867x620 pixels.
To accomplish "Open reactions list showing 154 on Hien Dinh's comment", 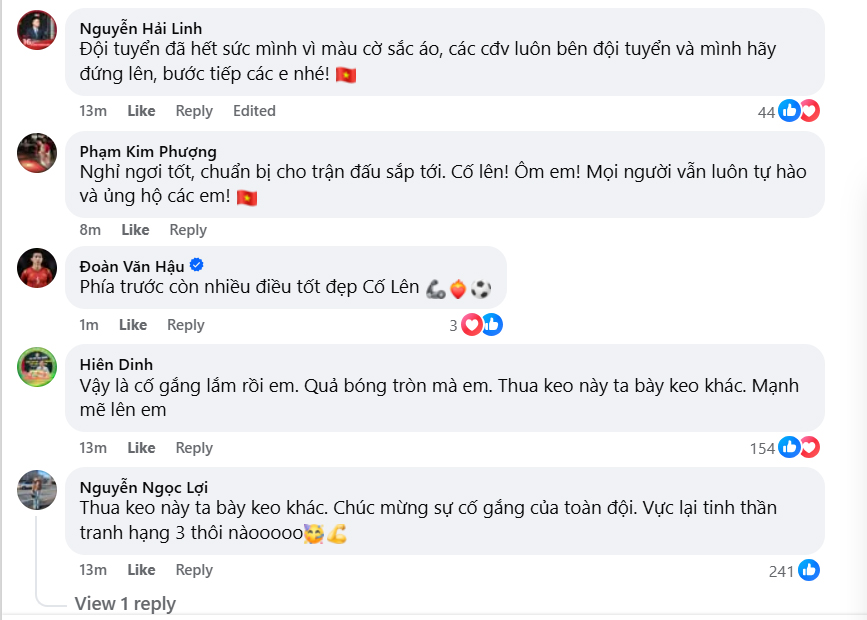I will pos(765,448).
